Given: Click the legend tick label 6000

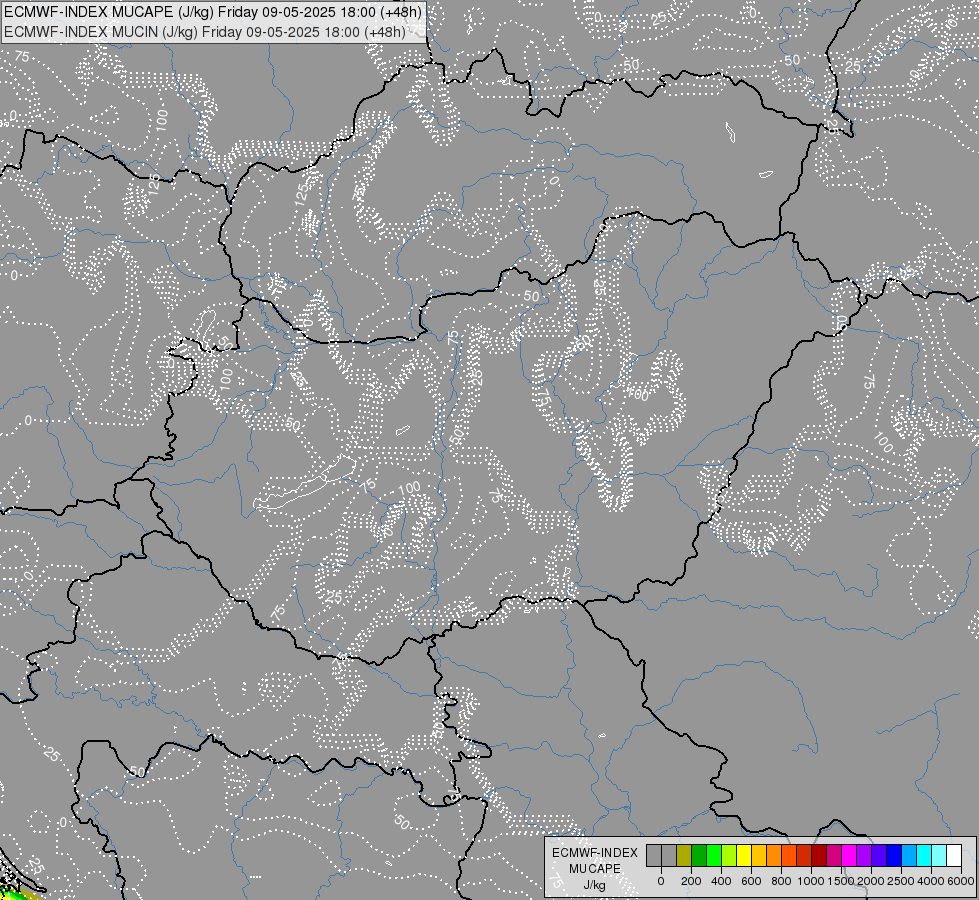Looking at the screenshot, I should [x=961, y=881].
